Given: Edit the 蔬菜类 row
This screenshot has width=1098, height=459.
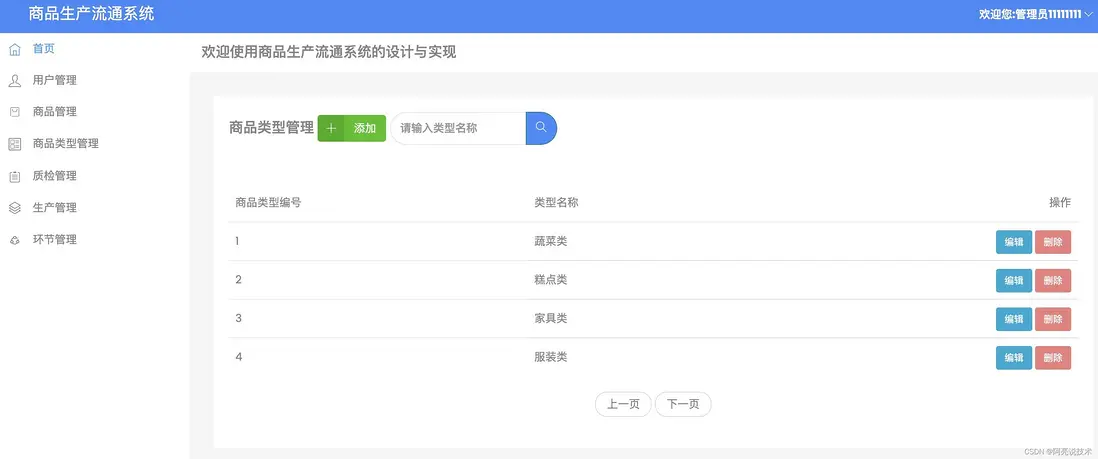Looking at the screenshot, I should [x=1013, y=242].
